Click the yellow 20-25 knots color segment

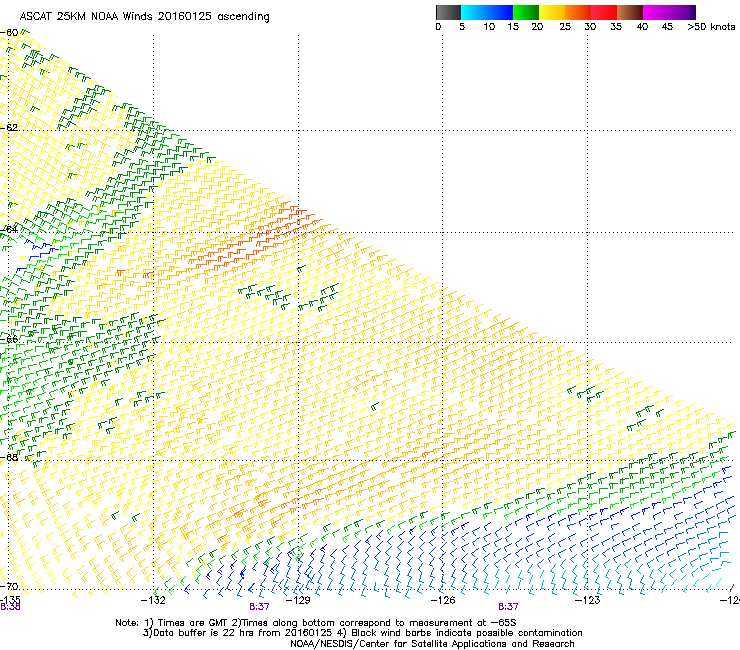(x=552, y=12)
